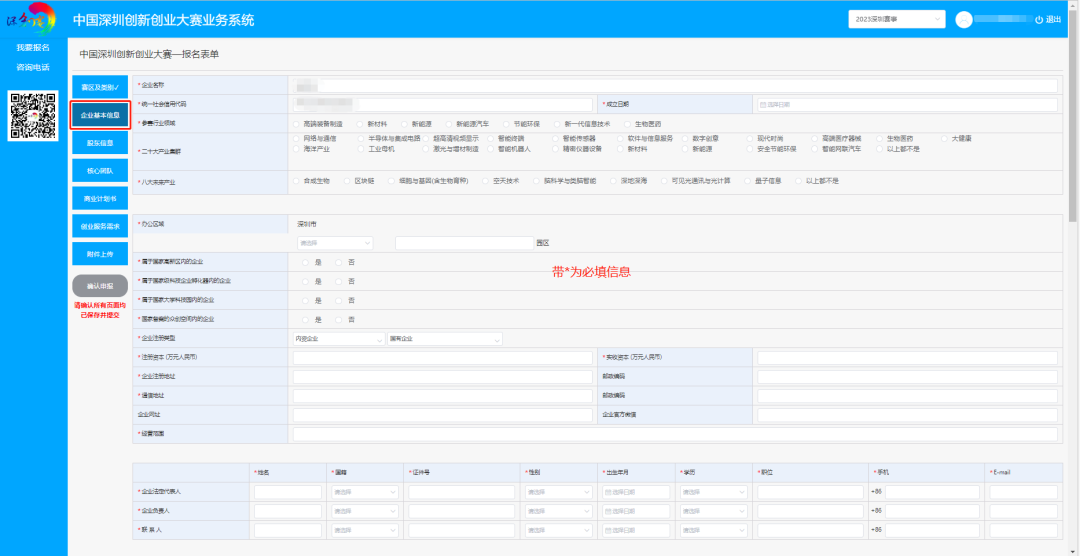Select 智能网联汽车 cluster radio
This screenshot has width=1080, height=556.
[814, 149]
